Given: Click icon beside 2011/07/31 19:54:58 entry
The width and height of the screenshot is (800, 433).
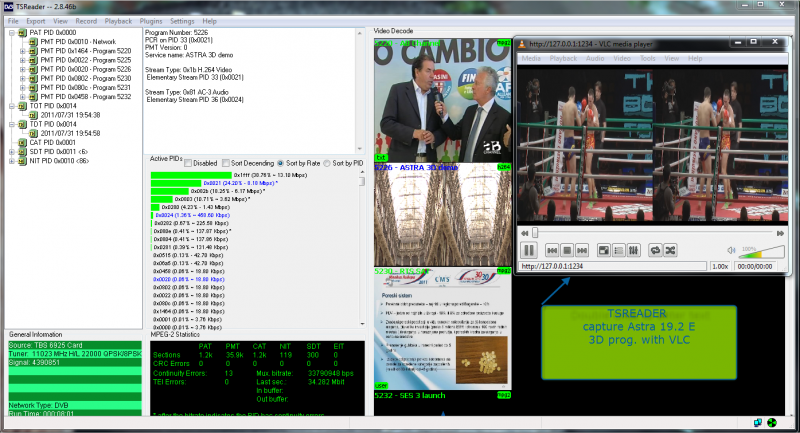Looking at the screenshot, I should (x=33, y=134).
